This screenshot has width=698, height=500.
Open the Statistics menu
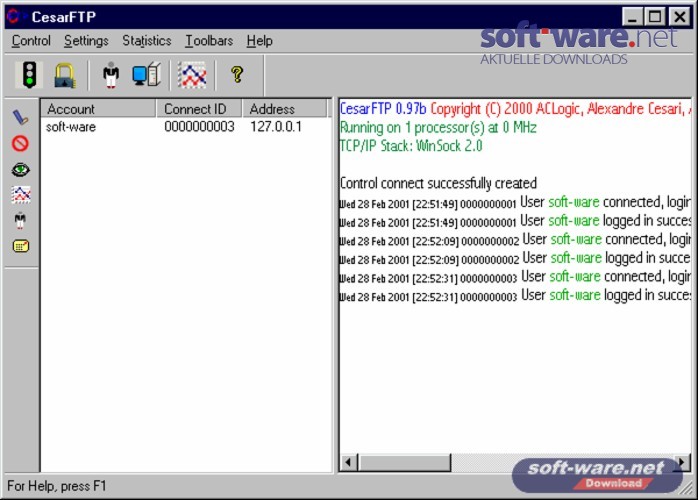(146, 41)
